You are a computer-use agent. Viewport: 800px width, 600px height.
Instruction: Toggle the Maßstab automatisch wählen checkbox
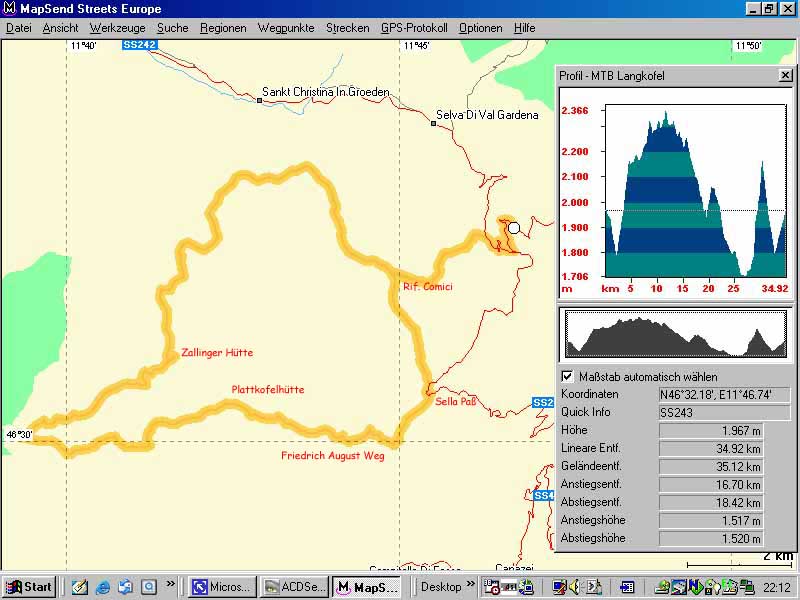567,377
